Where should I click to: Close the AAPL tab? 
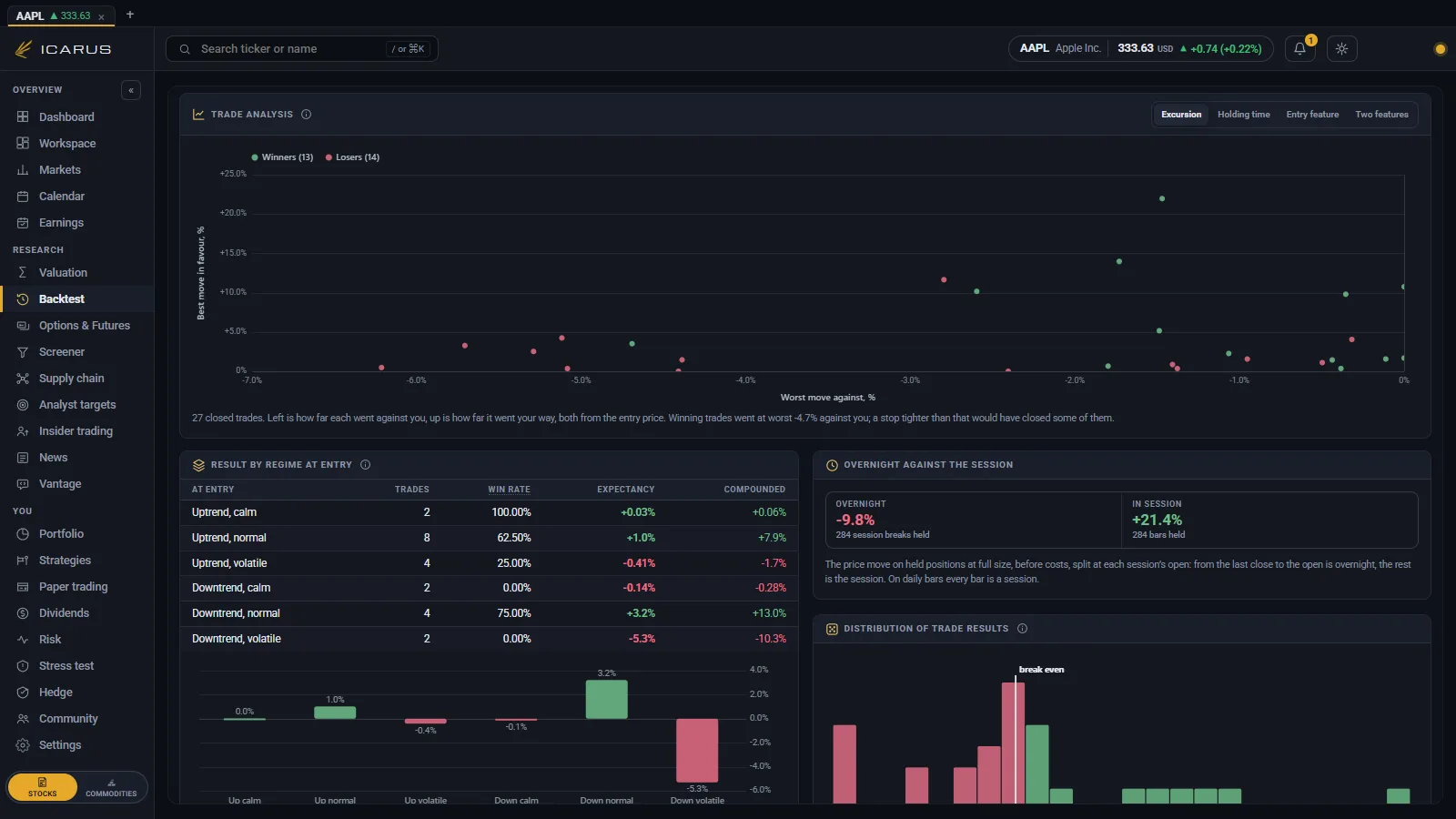(101, 16)
